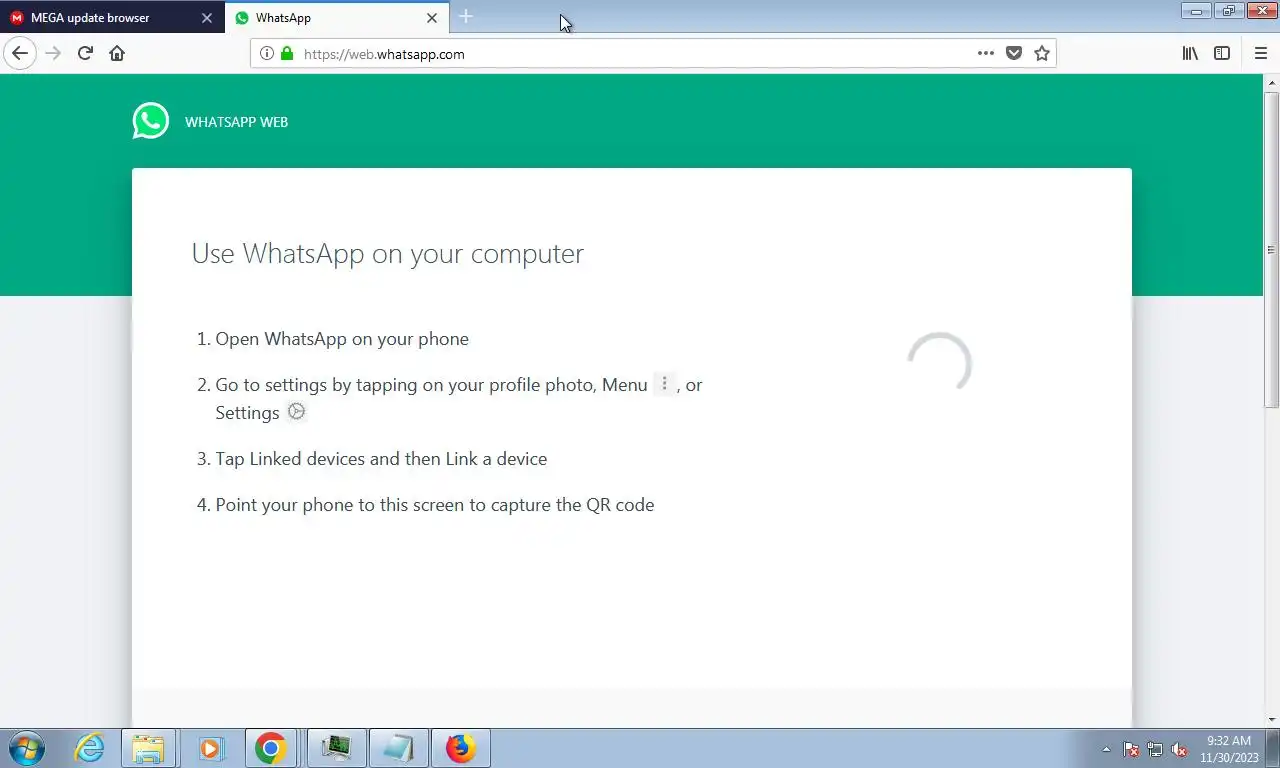The image size is (1280, 768).
Task: Click 'Tap Linked devices and then Link a device'
Action: (381, 459)
